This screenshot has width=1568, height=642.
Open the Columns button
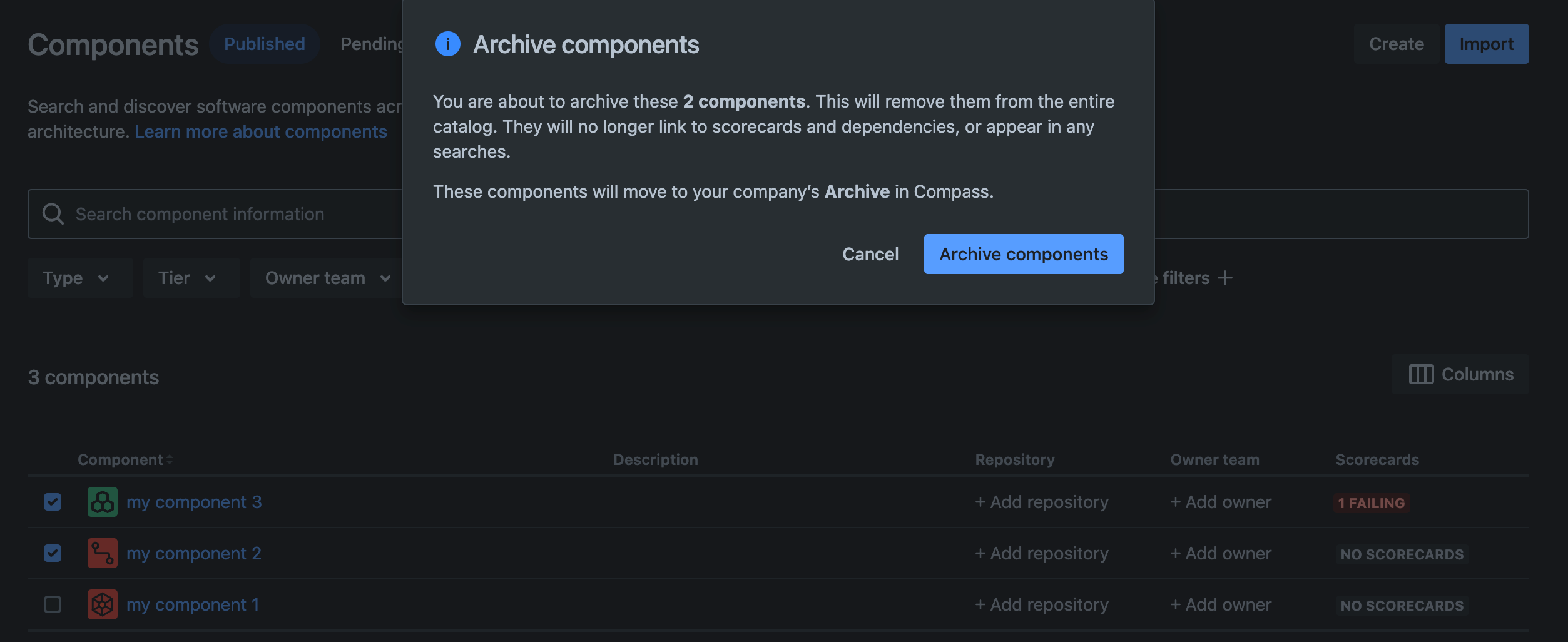[1460, 374]
